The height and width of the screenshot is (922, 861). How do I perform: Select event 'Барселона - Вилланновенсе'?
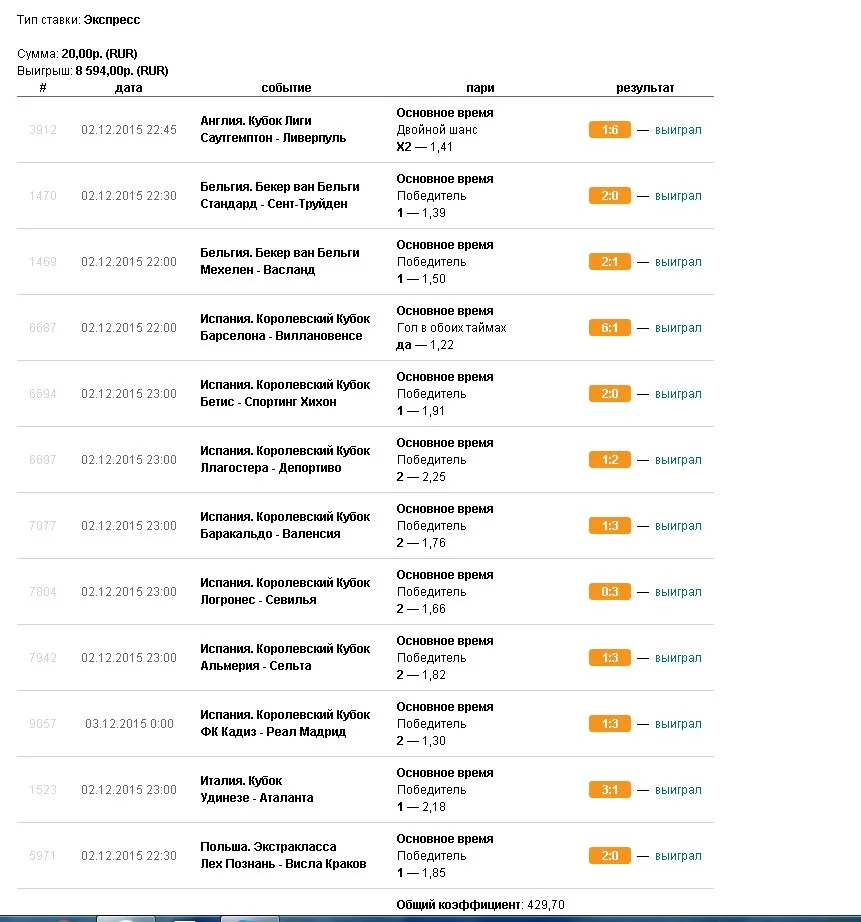pyautogui.click(x=281, y=336)
